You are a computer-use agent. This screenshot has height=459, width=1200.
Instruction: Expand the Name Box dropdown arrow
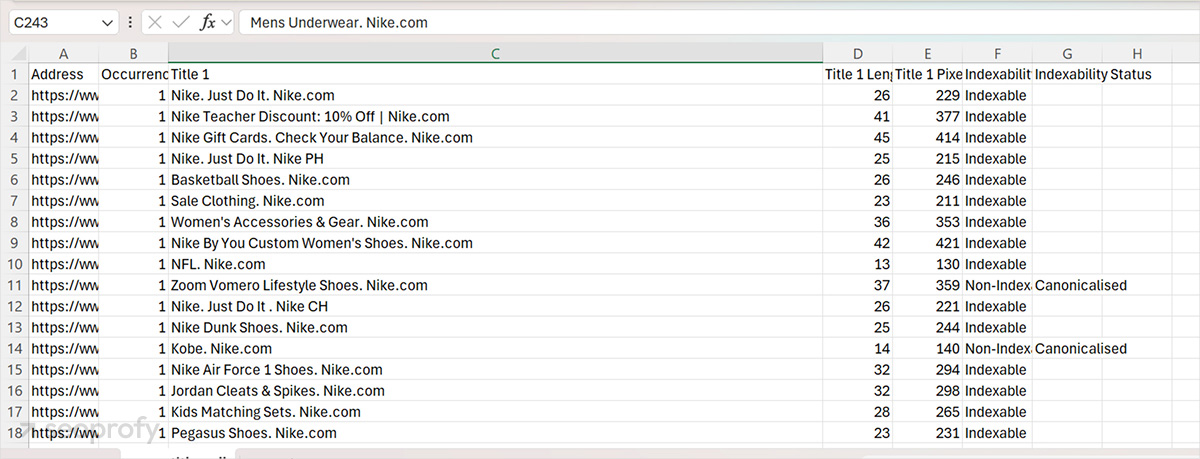pos(108,22)
